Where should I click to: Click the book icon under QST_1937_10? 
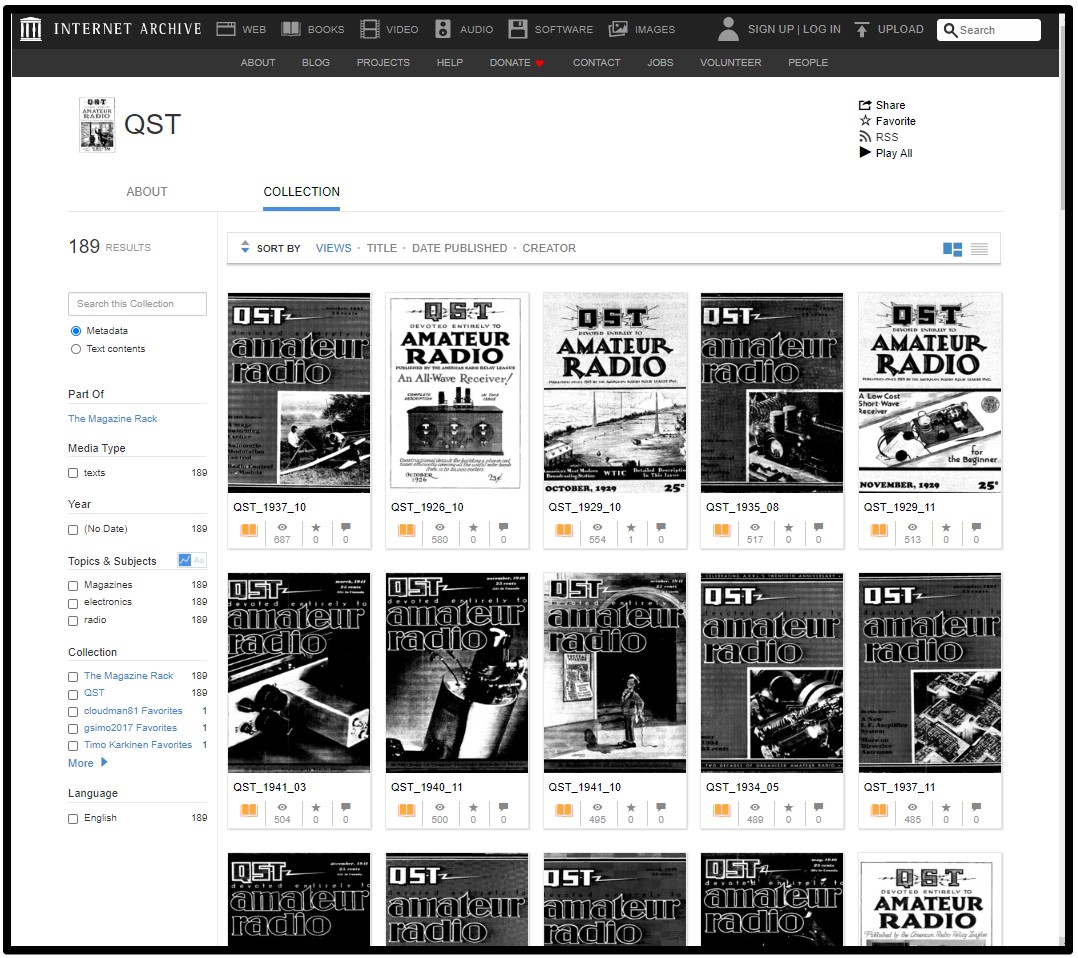click(x=249, y=530)
